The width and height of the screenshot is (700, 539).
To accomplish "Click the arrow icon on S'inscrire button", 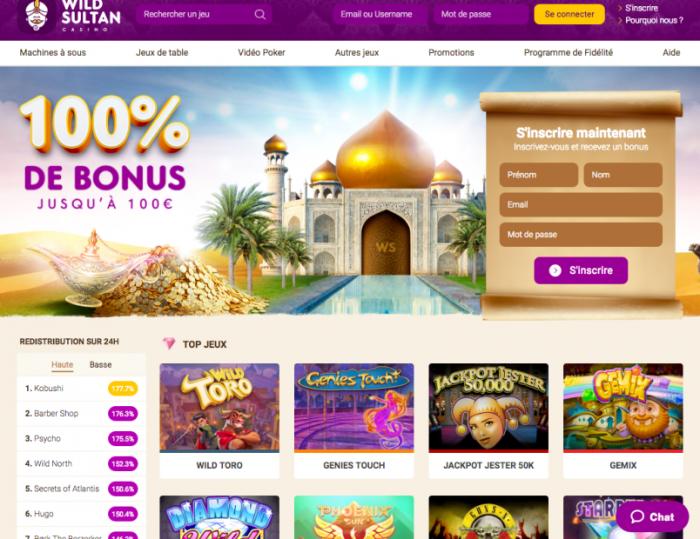I will (x=555, y=270).
